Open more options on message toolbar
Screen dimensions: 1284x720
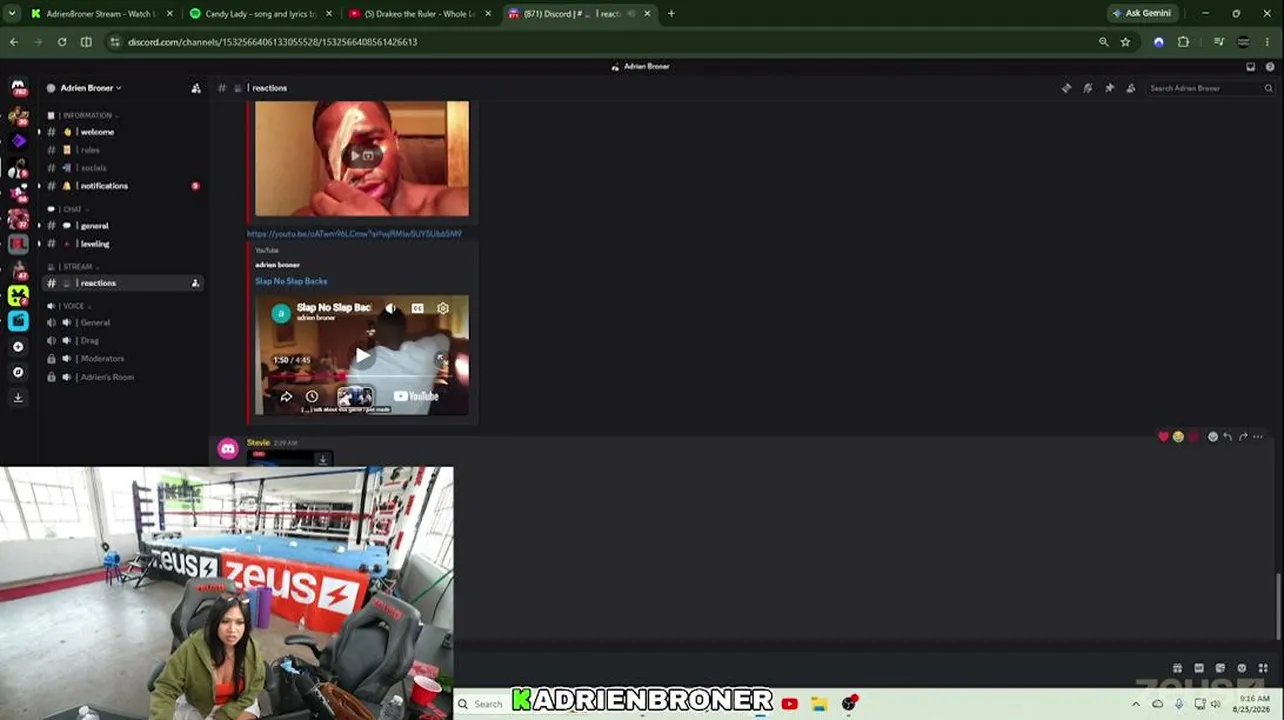1258,437
